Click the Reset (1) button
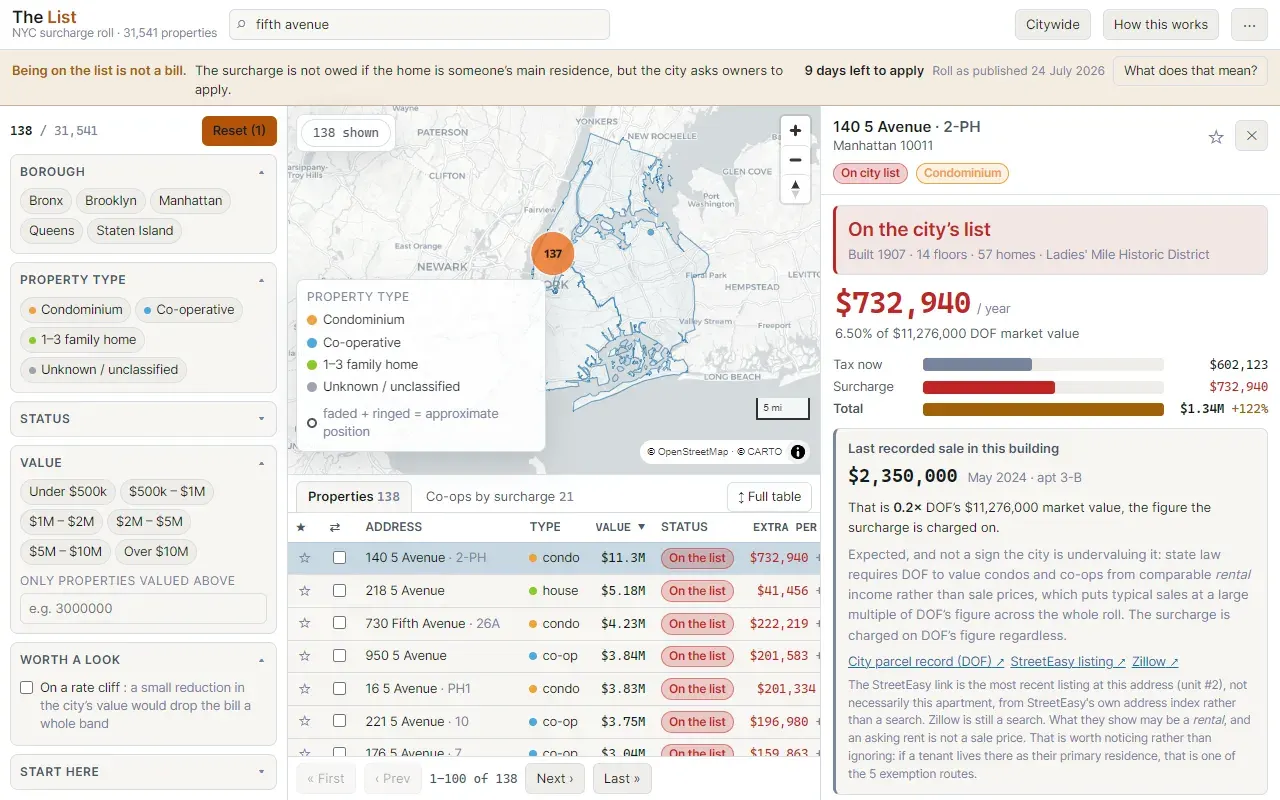 click(x=239, y=131)
